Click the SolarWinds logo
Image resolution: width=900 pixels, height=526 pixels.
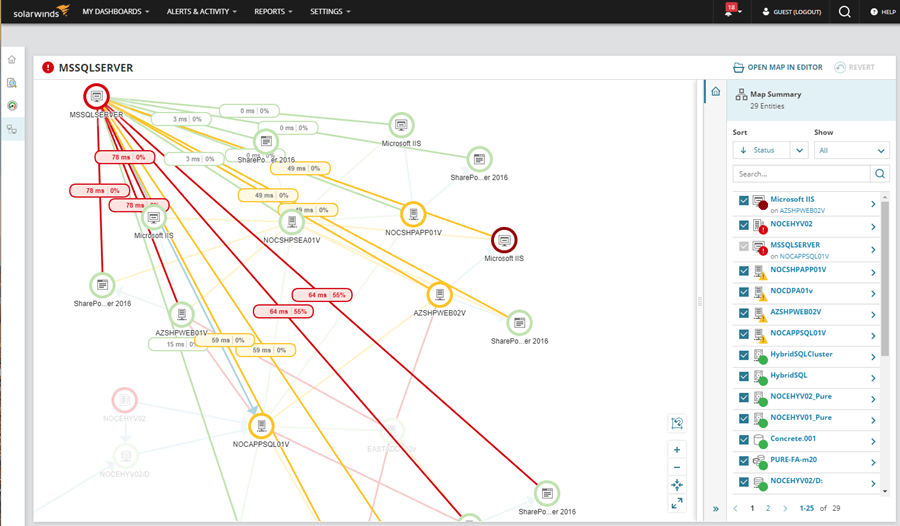tap(41, 11)
